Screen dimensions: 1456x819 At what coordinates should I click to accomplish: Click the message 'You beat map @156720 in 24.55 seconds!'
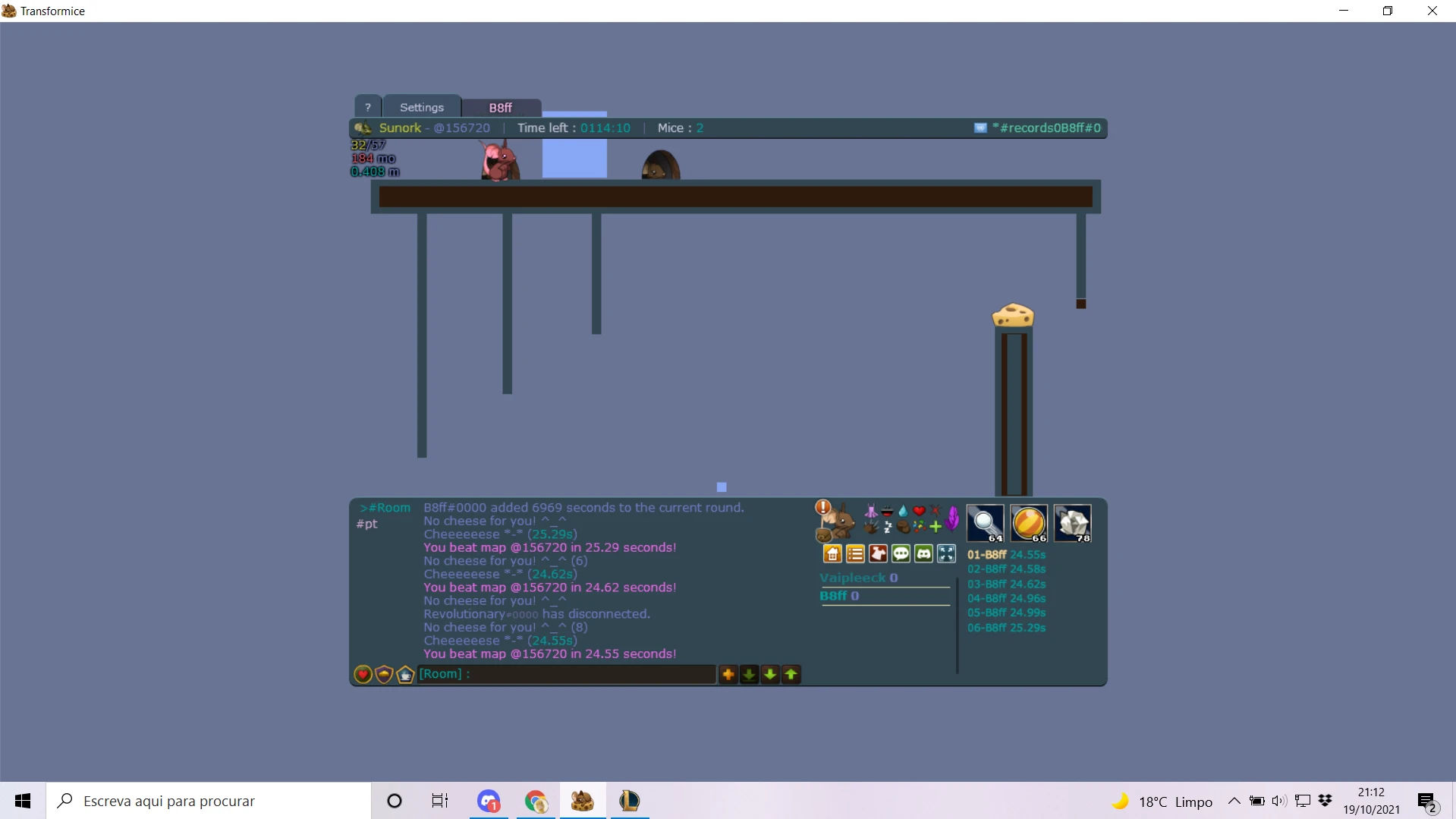(x=550, y=654)
